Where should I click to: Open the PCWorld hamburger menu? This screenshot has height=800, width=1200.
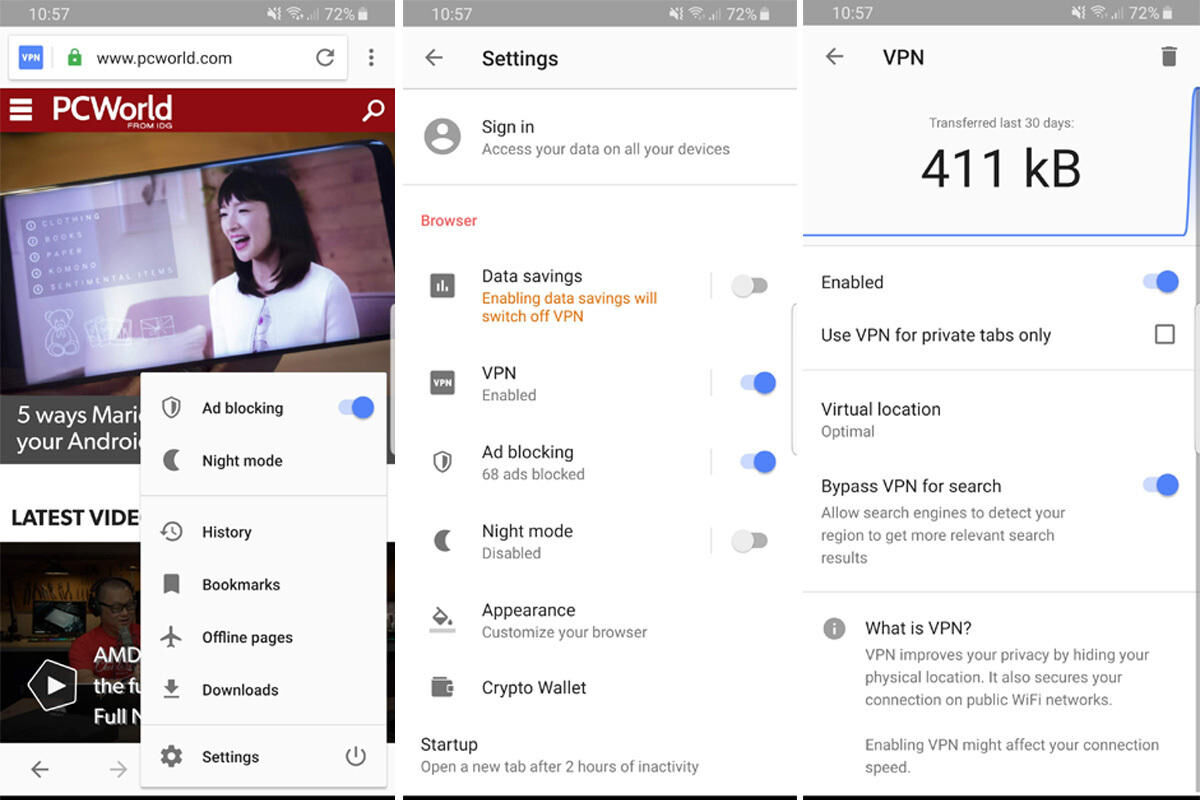pos(21,110)
